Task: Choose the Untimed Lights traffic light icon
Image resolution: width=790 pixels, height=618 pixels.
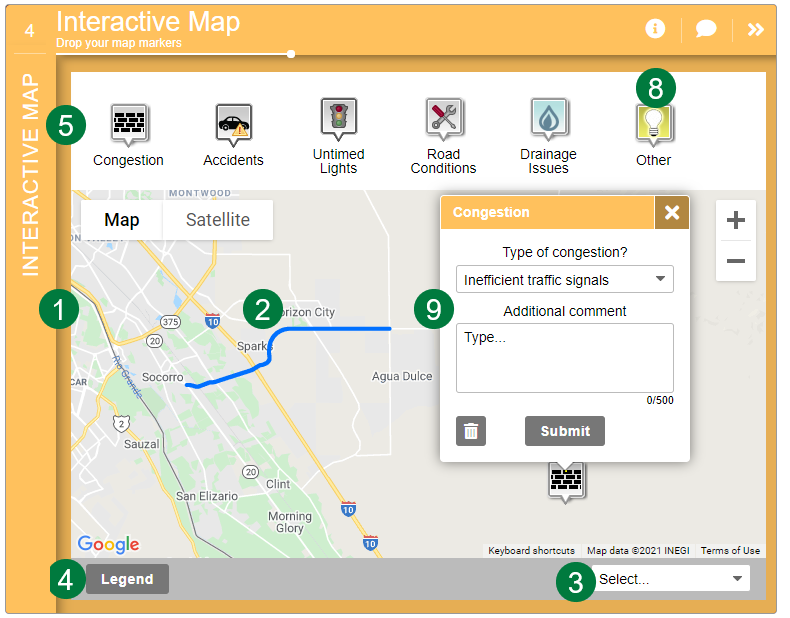Action: coord(338,117)
